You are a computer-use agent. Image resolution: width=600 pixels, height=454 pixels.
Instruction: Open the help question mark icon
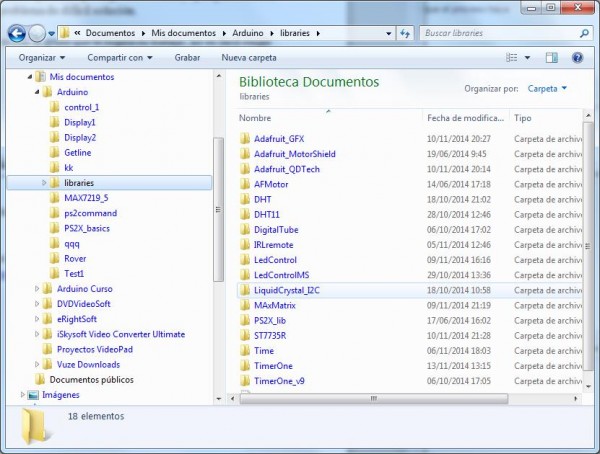pyautogui.click(x=578, y=58)
